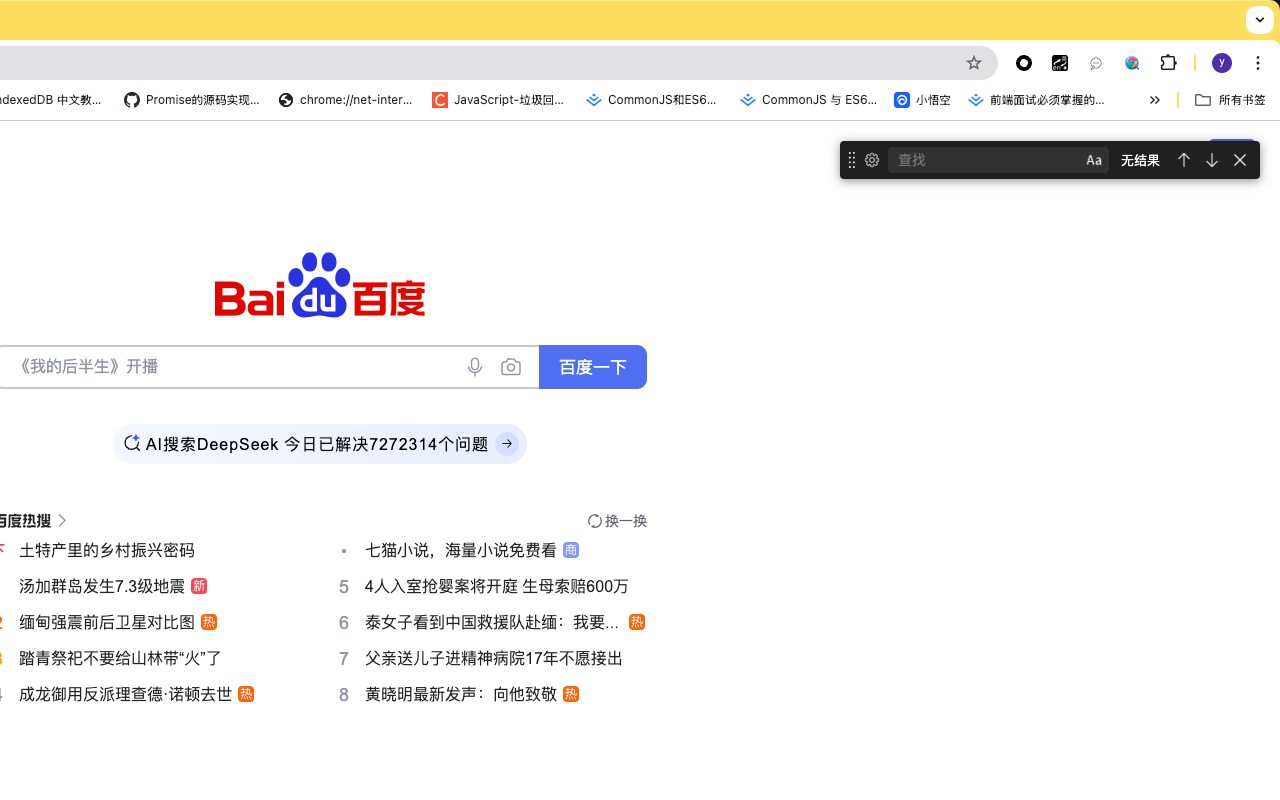Click the 百度一下 search button
Screen dimensions: 1280x800
point(593,367)
